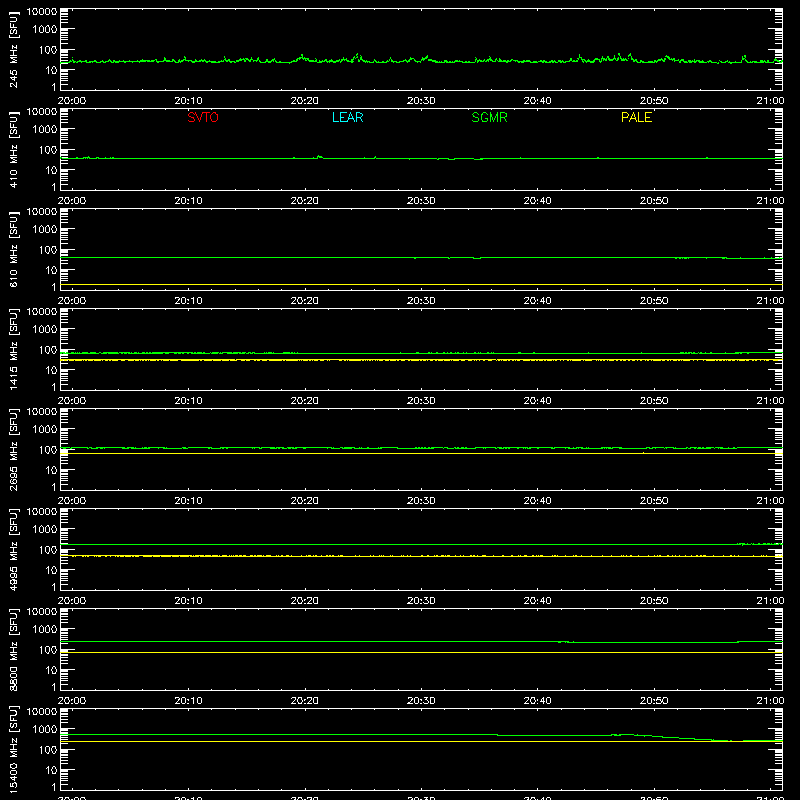The height and width of the screenshot is (800, 800).
Task: Click the 10 tick value on 1415 MHz plot
Action: pyautogui.click(x=51, y=370)
